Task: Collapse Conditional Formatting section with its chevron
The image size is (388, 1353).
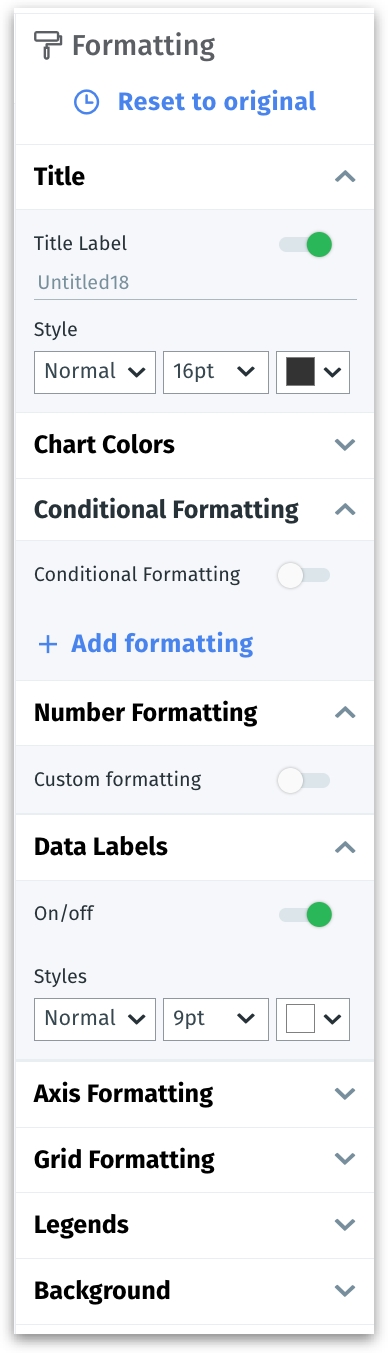Action: tap(345, 510)
